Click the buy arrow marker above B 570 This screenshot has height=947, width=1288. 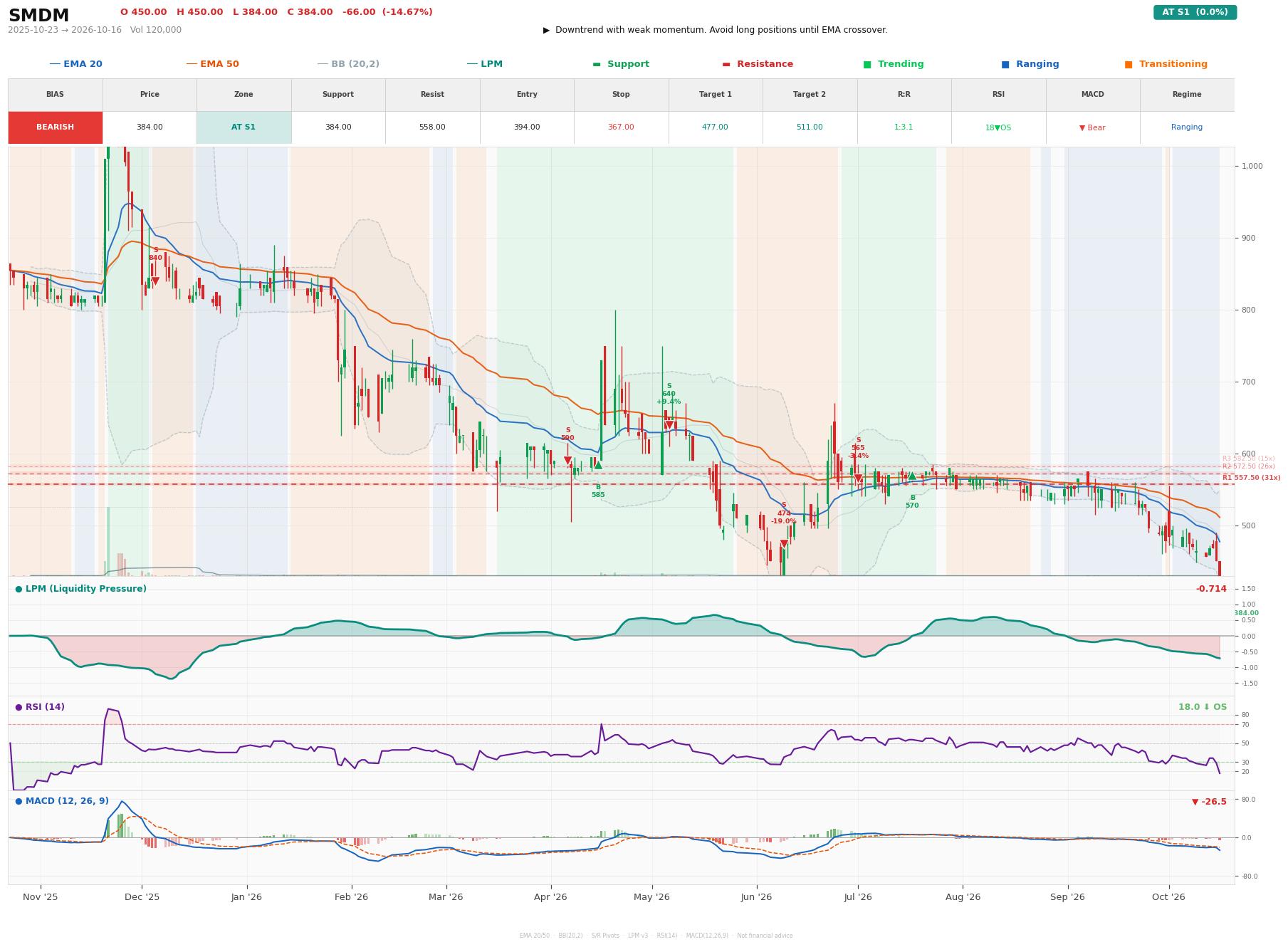click(x=912, y=476)
